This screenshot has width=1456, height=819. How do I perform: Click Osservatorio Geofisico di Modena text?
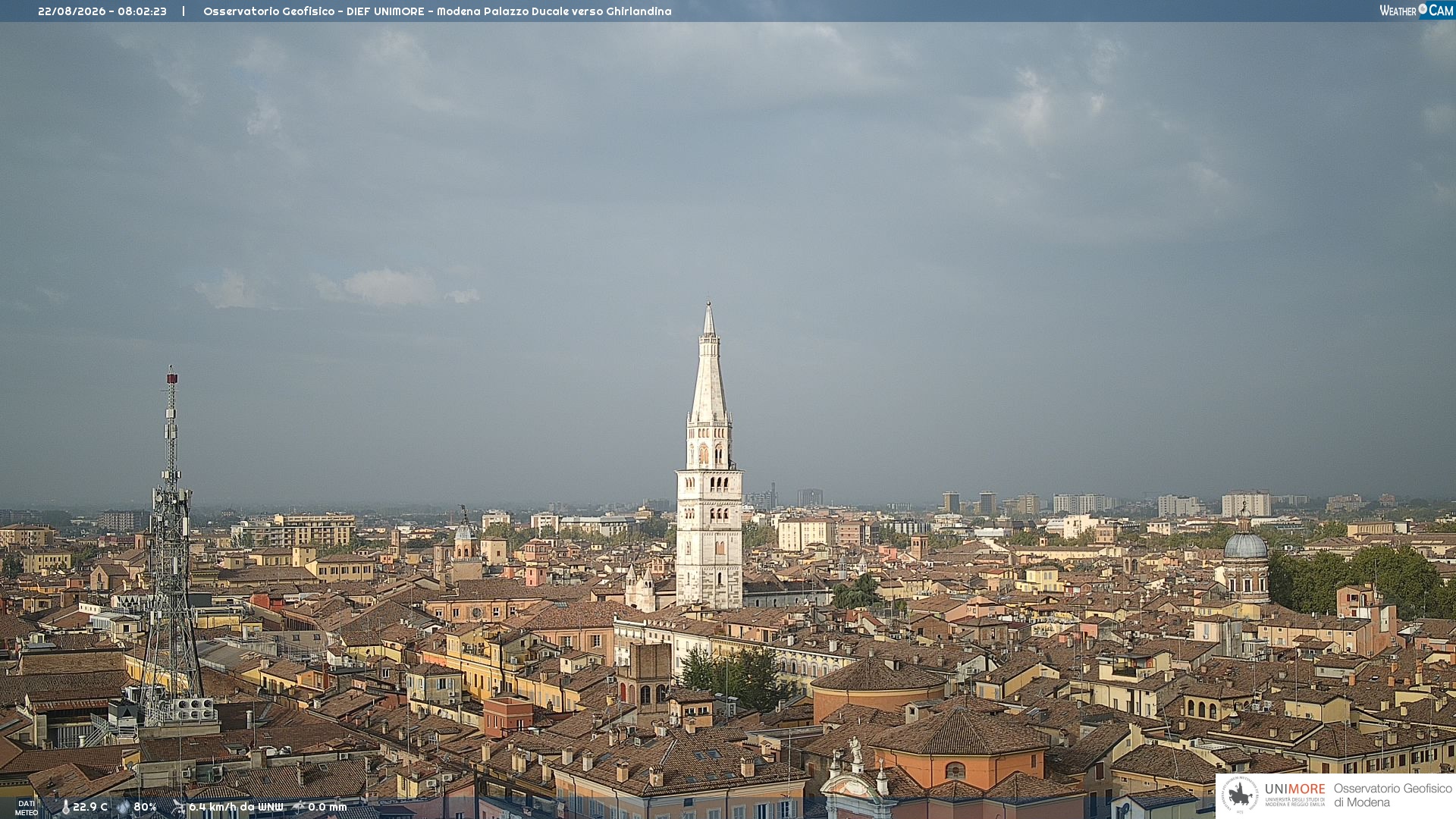click(x=1393, y=795)
